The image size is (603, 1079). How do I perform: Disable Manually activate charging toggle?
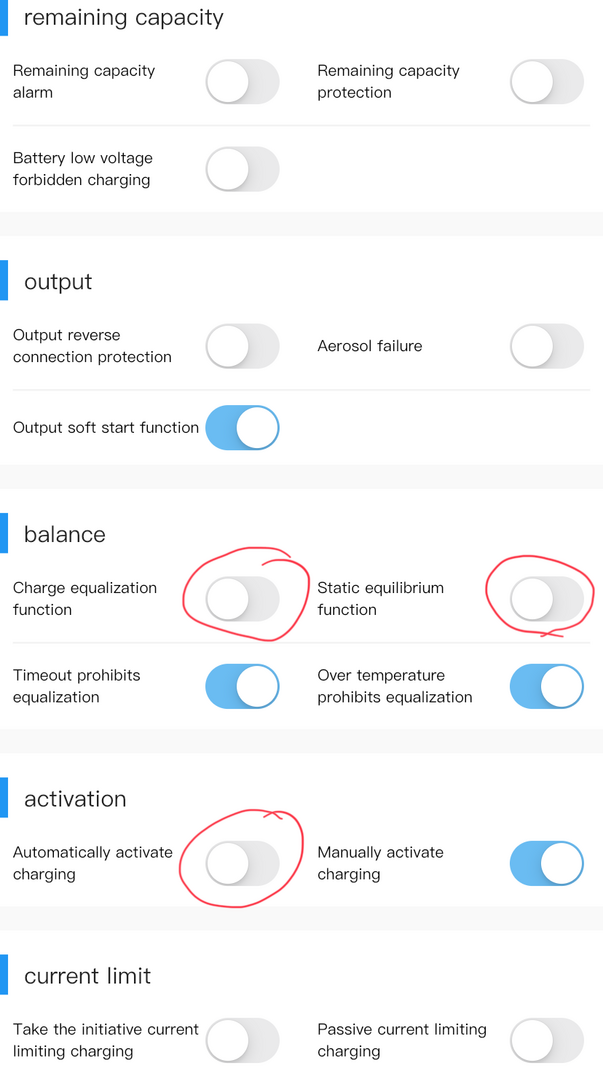pos(547,863)
